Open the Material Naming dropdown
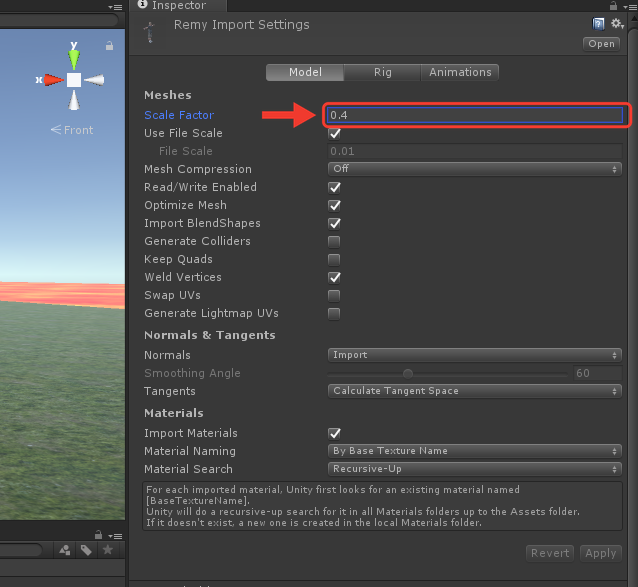The width and height of the screenshot is (638, 587). point(475,451)
